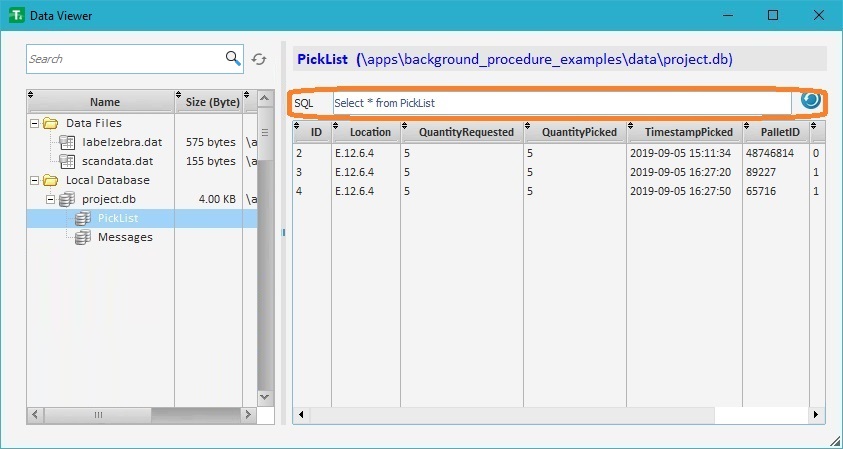Click the Data Files folder icon
Viewport: 843px width, 449px height.
tap(50, 123)
